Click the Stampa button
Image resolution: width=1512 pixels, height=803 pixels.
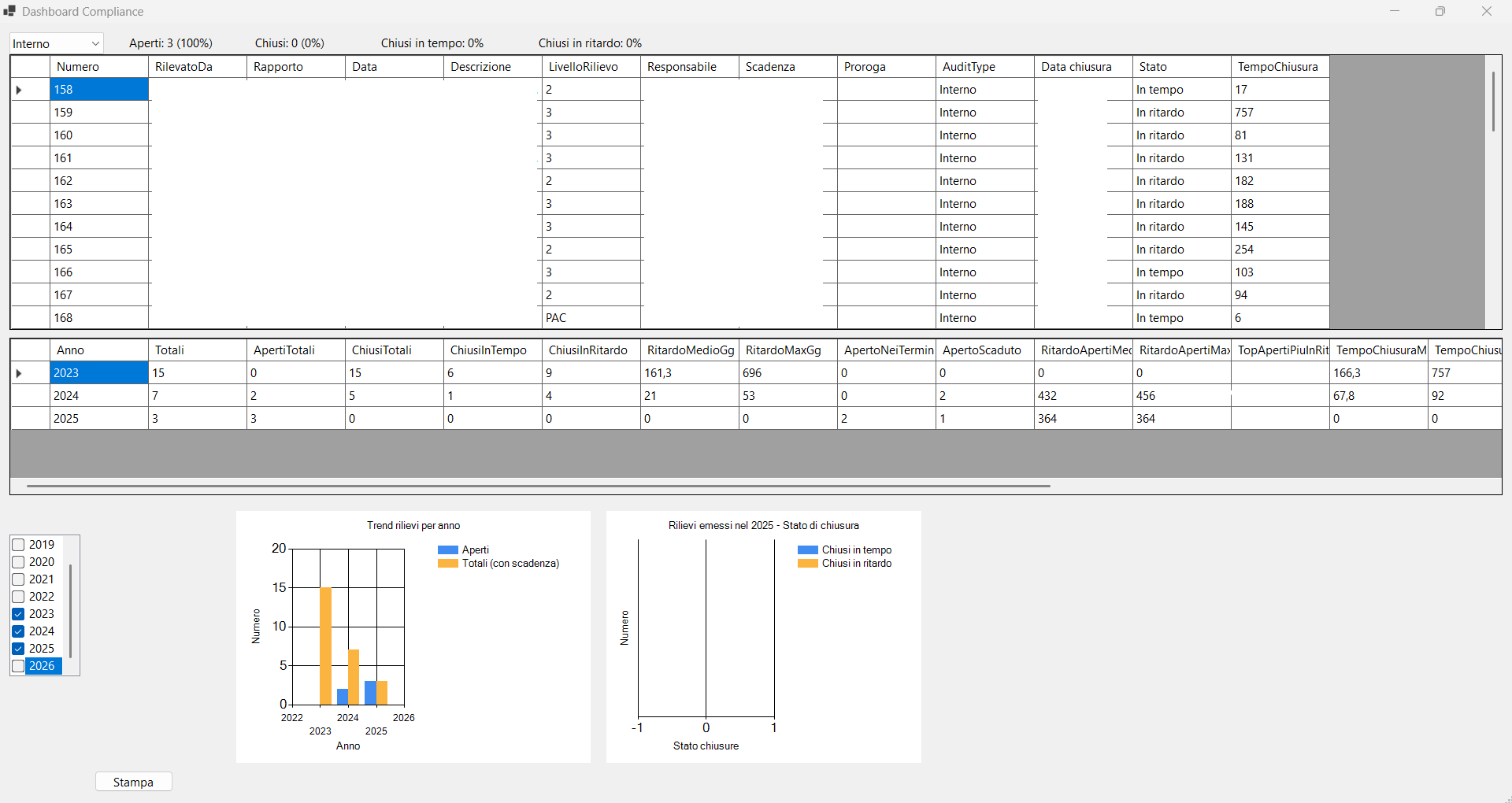[x=132, y=782]
